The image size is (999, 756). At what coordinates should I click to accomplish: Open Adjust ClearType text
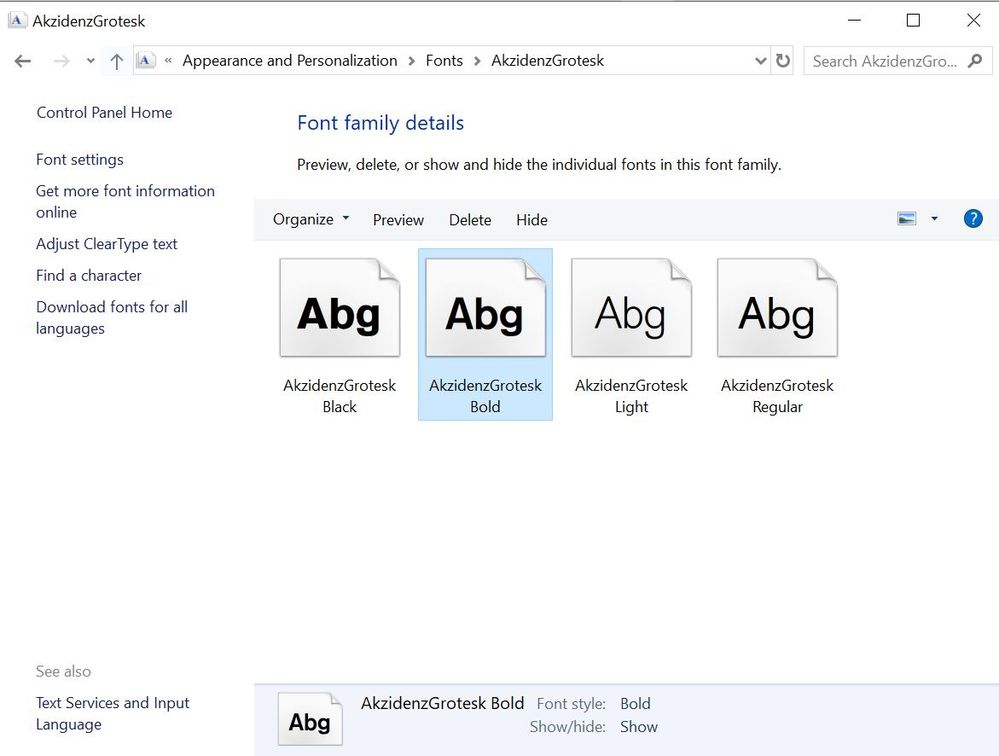coord(106,244)
